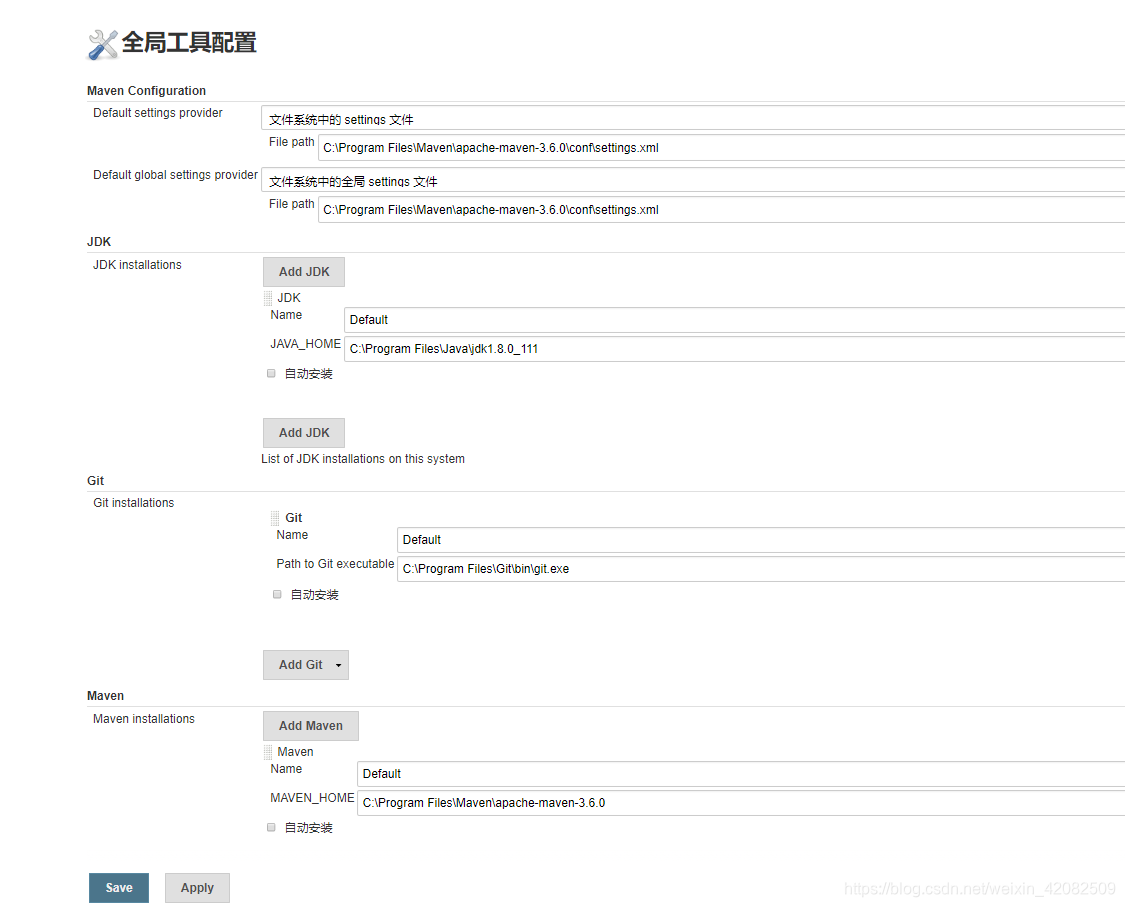Click the Path to Git executable label

[335, 564]
